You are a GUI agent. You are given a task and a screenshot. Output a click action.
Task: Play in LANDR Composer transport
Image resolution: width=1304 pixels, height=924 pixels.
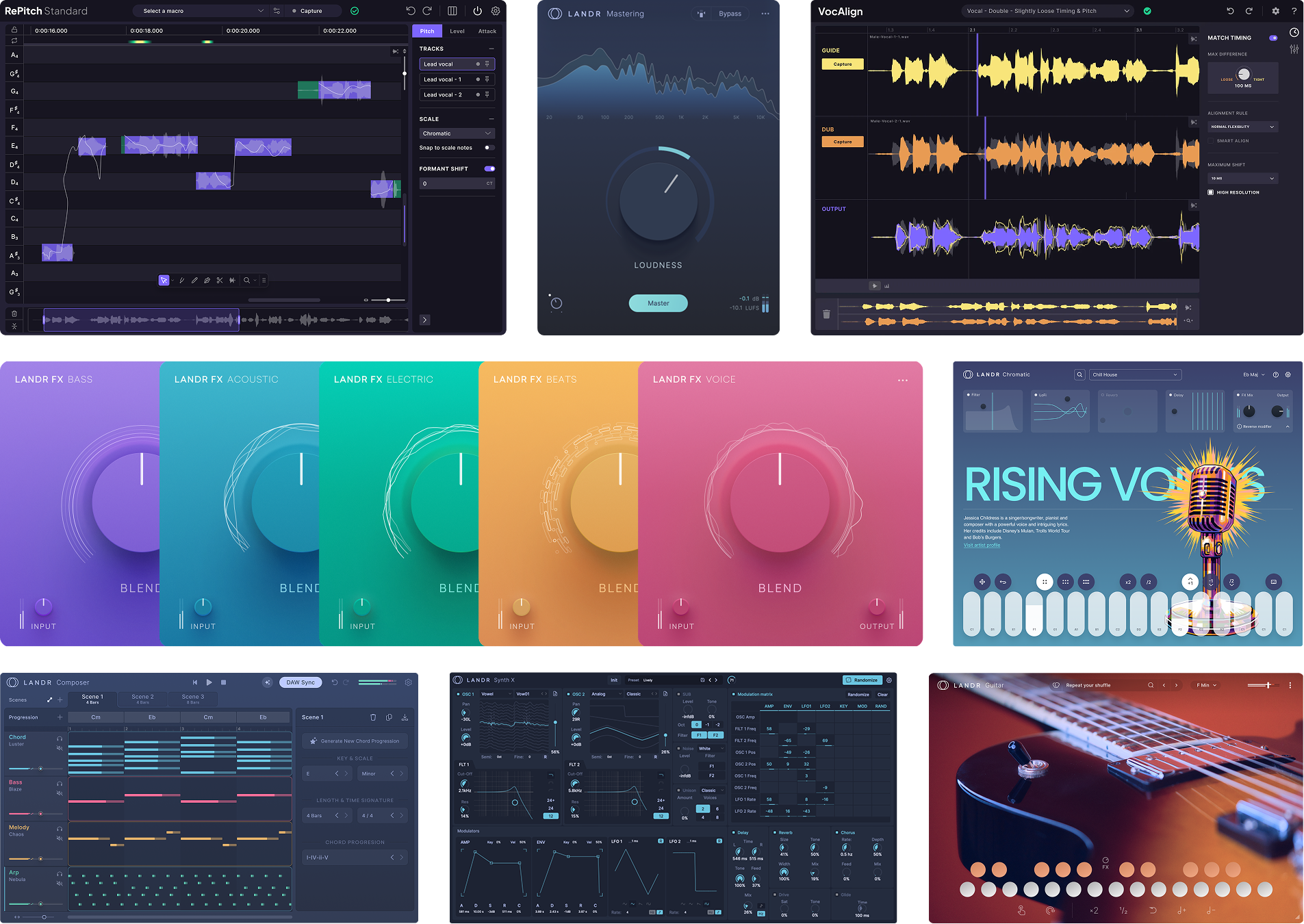[x=209, y=682]
